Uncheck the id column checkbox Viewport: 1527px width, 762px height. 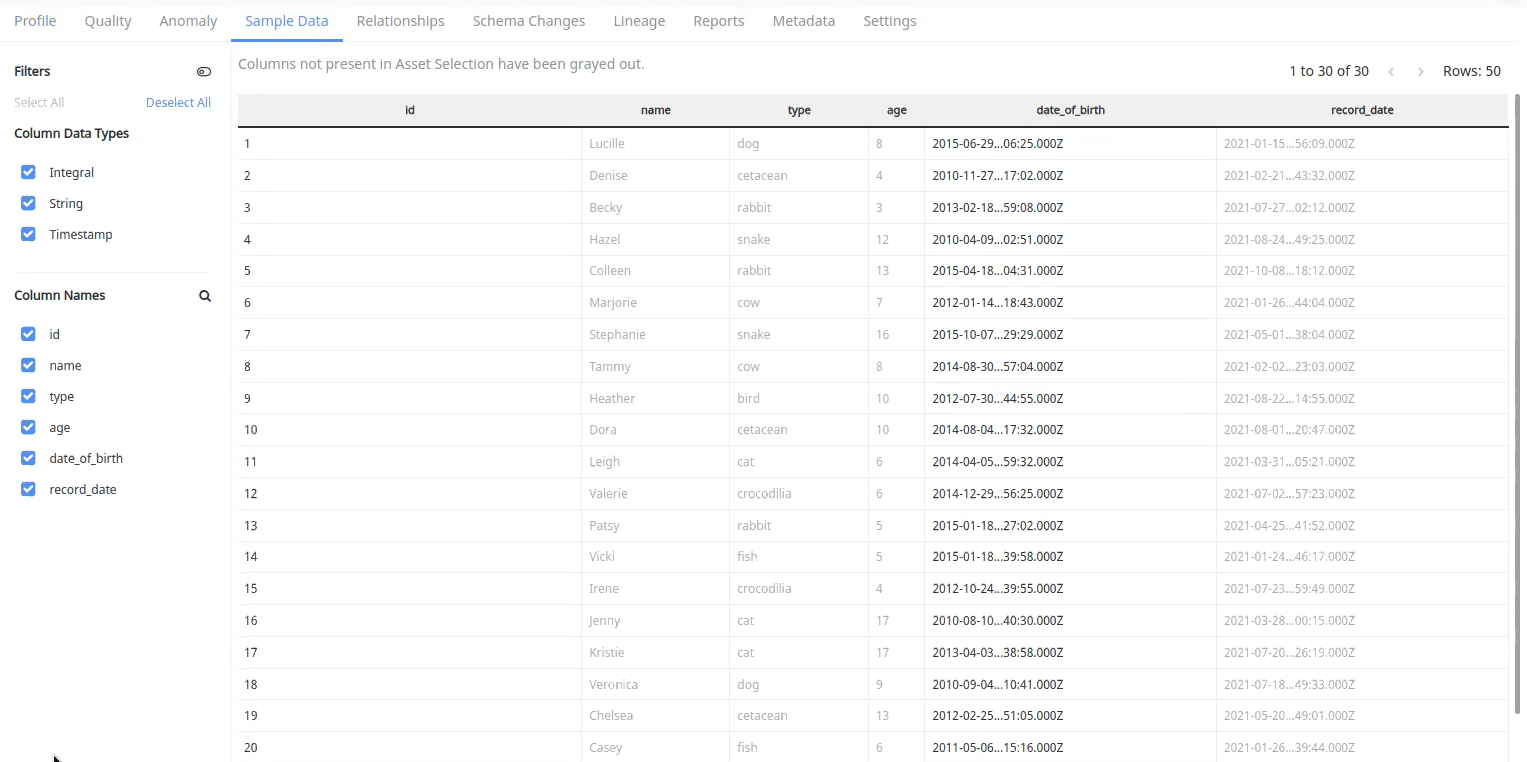click(27, 333)
